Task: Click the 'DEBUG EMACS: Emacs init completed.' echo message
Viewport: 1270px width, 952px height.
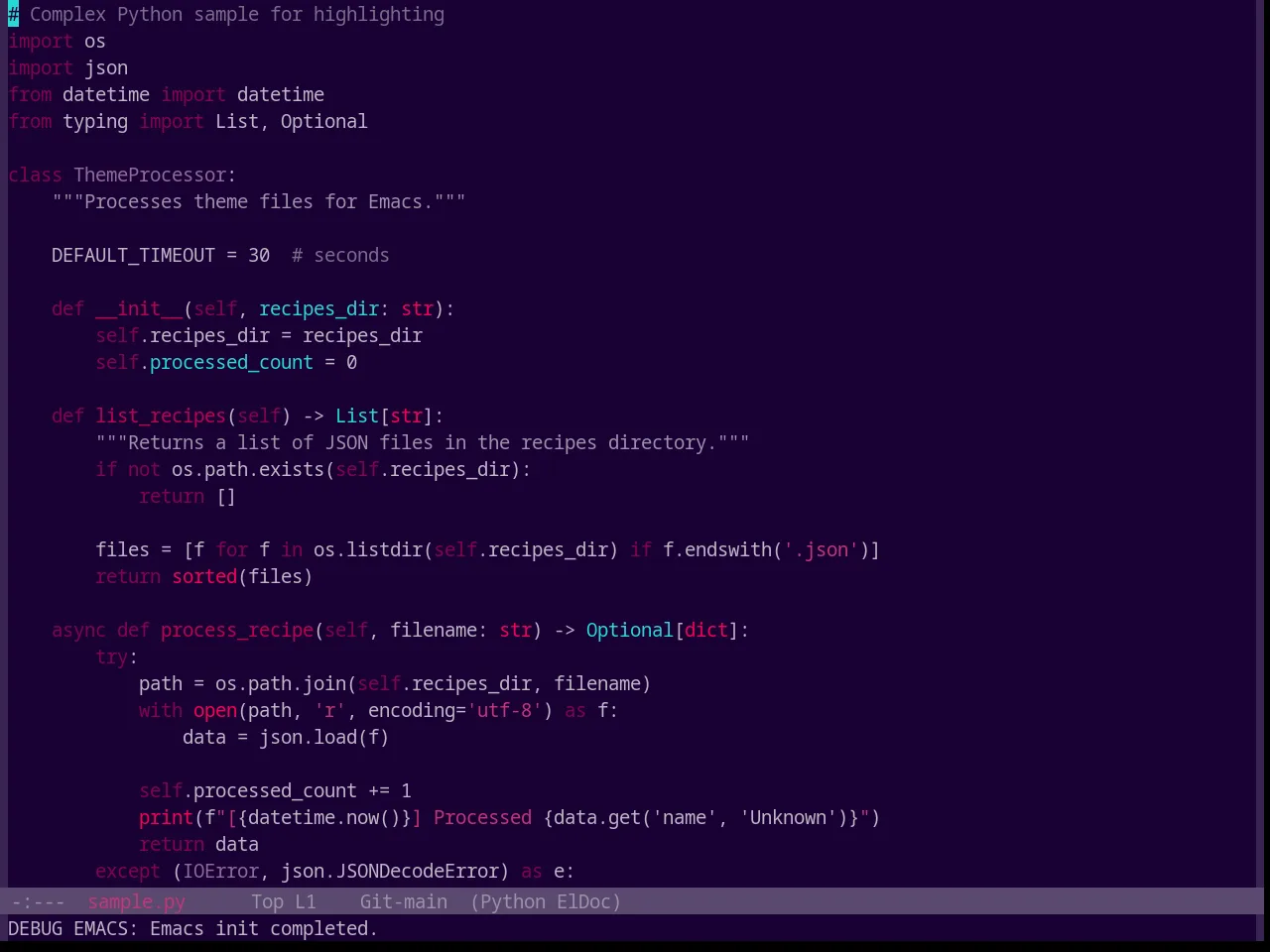Action: tap(192, 928)
